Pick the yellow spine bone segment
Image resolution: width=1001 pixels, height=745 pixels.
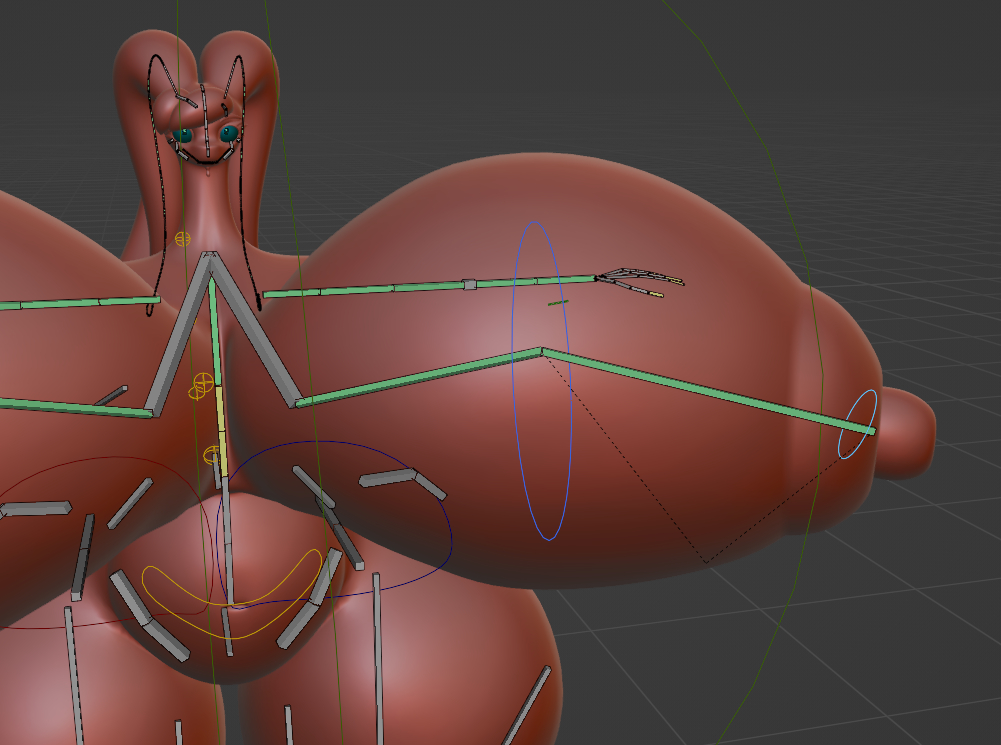point(219,412)
